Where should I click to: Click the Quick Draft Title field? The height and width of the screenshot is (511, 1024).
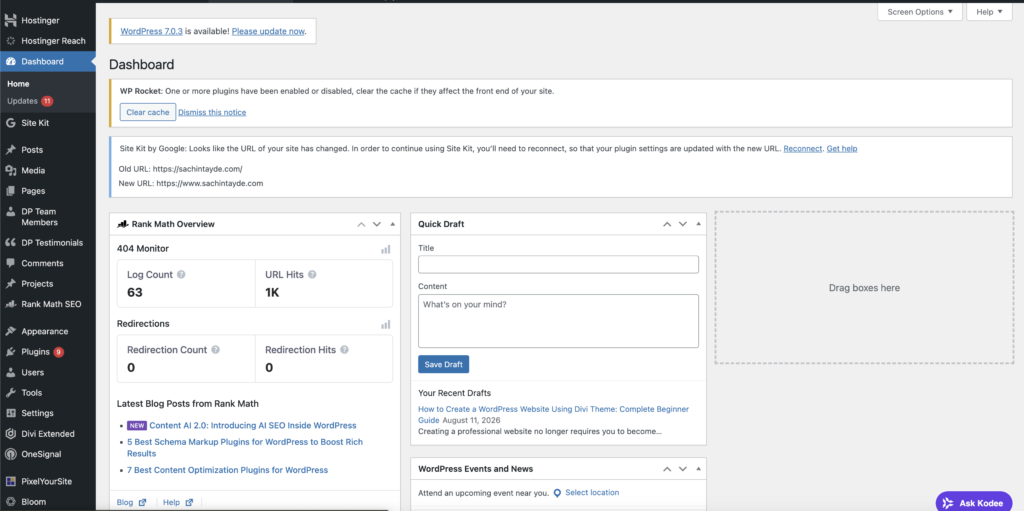tap(558, 265)
